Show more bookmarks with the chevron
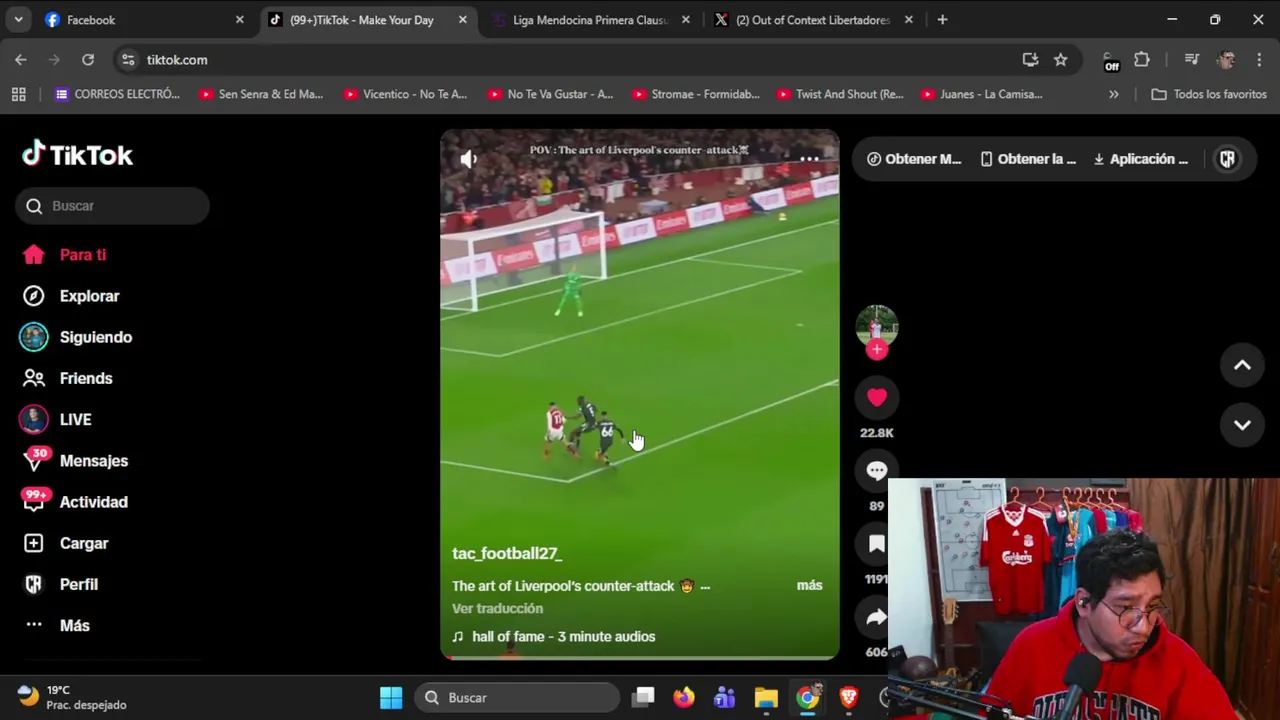The width and height of the screenshot is (1280, 720). [x=1113, y=94]
